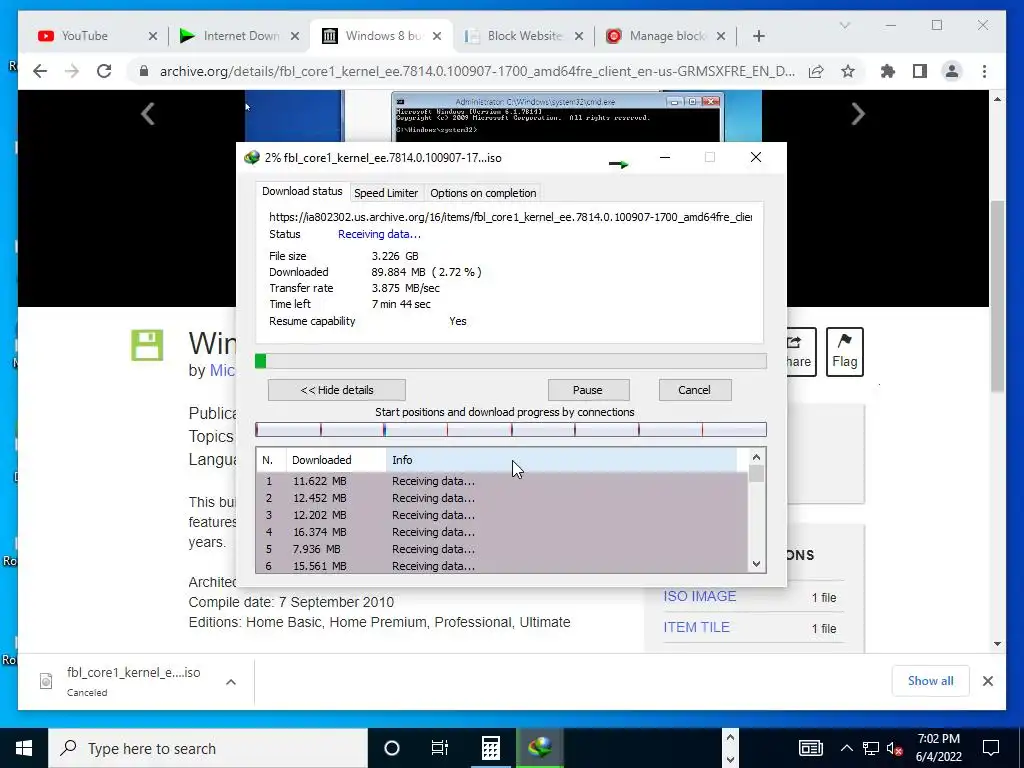The height and width of the screenshot is (768, 1024).
Task: Open Chrome profile avatar menu
Action: pos(952,71)
